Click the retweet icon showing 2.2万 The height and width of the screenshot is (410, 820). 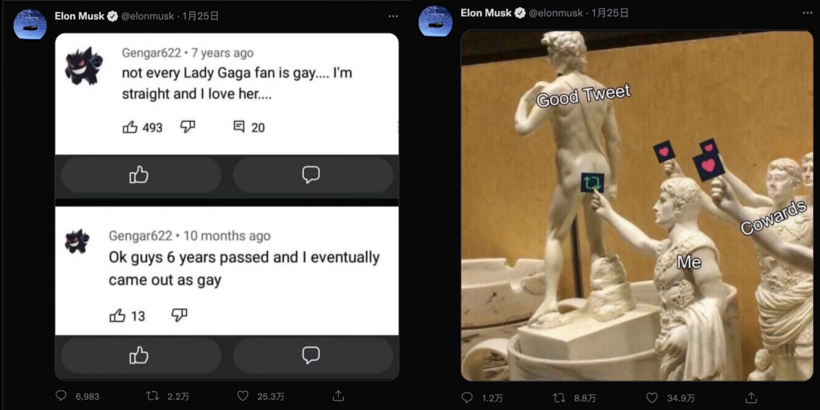[152, 397]
